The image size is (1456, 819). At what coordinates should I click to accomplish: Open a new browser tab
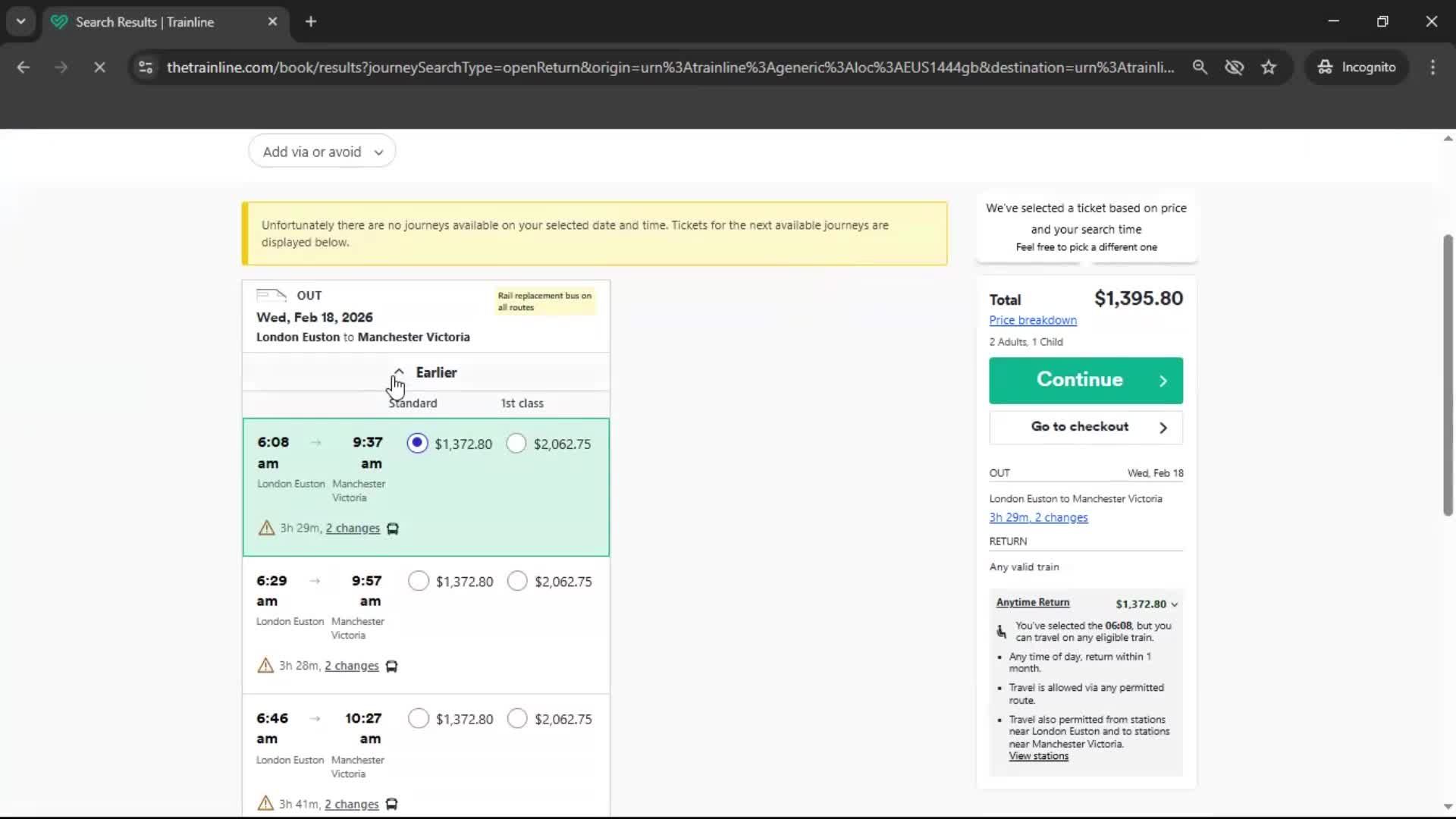tap(311, 22)
